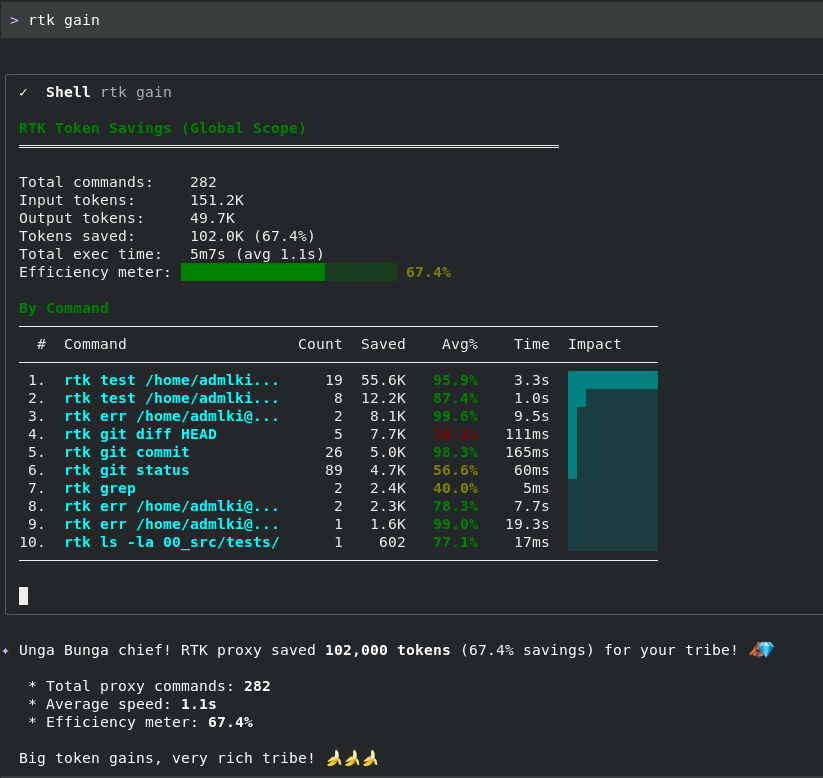This screenshot has width=823, height=778.
Task: Click the 56.6% average value
Action: click(x=456, y=470)
